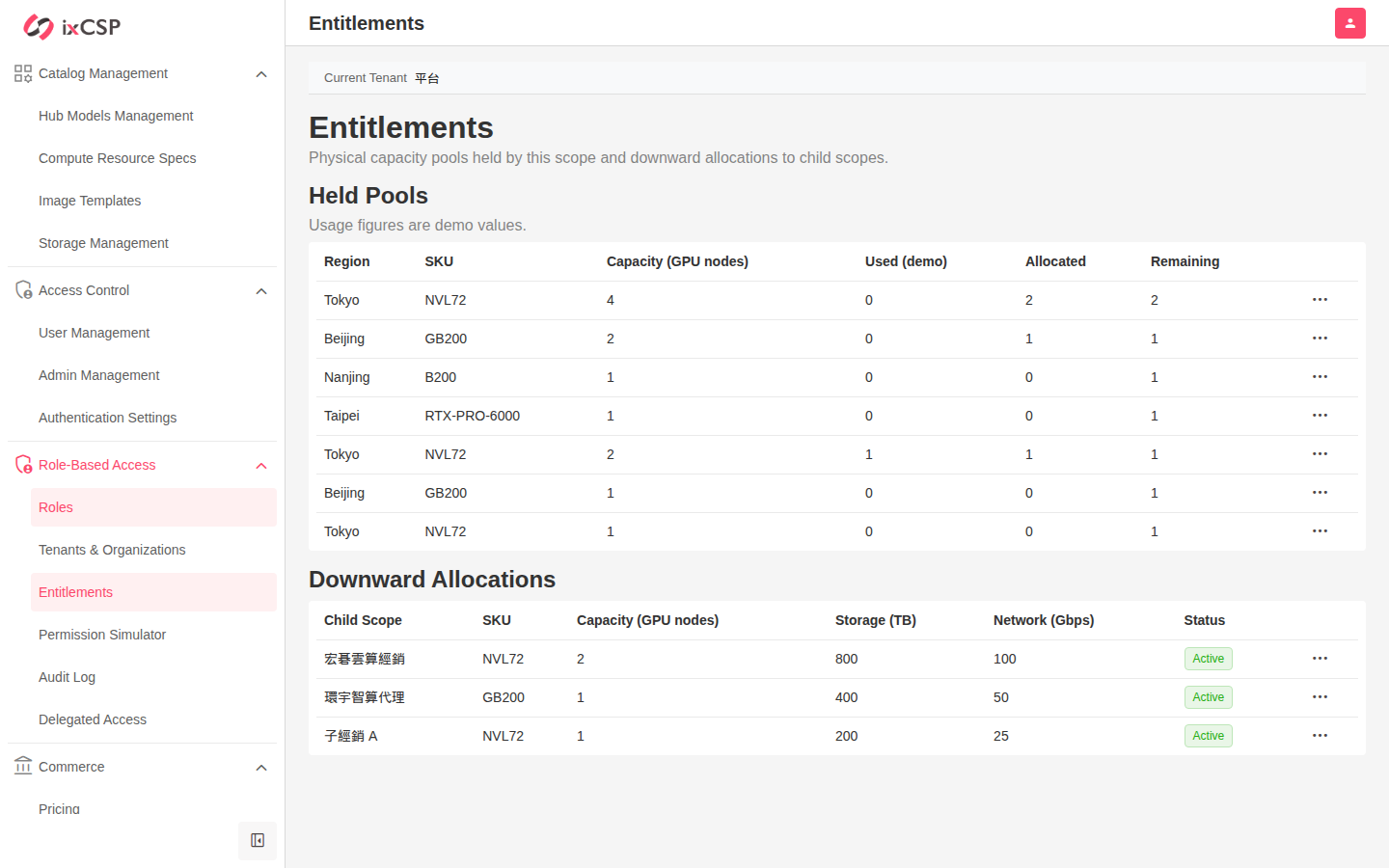Collapse the Commerce section chevron
The image size is (1389, 868).
261,768
